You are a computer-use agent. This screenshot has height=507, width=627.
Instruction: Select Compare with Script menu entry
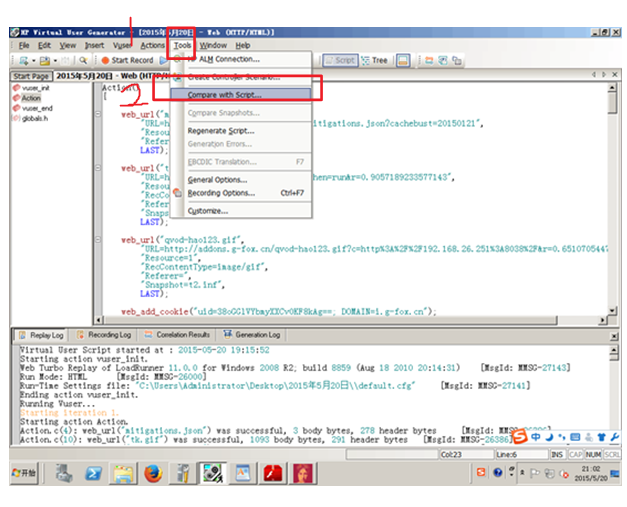pos(241,95)
